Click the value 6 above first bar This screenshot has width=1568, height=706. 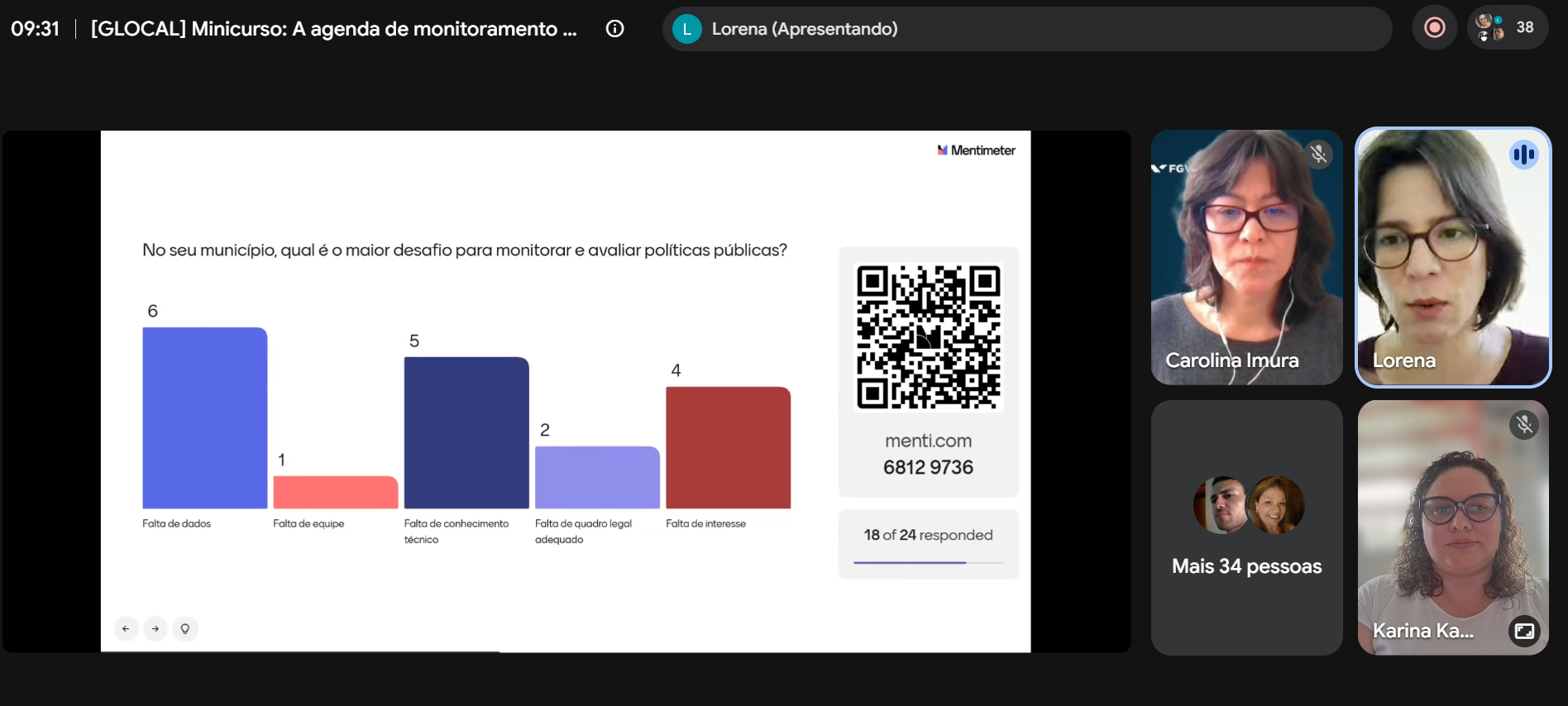tap(152, 311)
